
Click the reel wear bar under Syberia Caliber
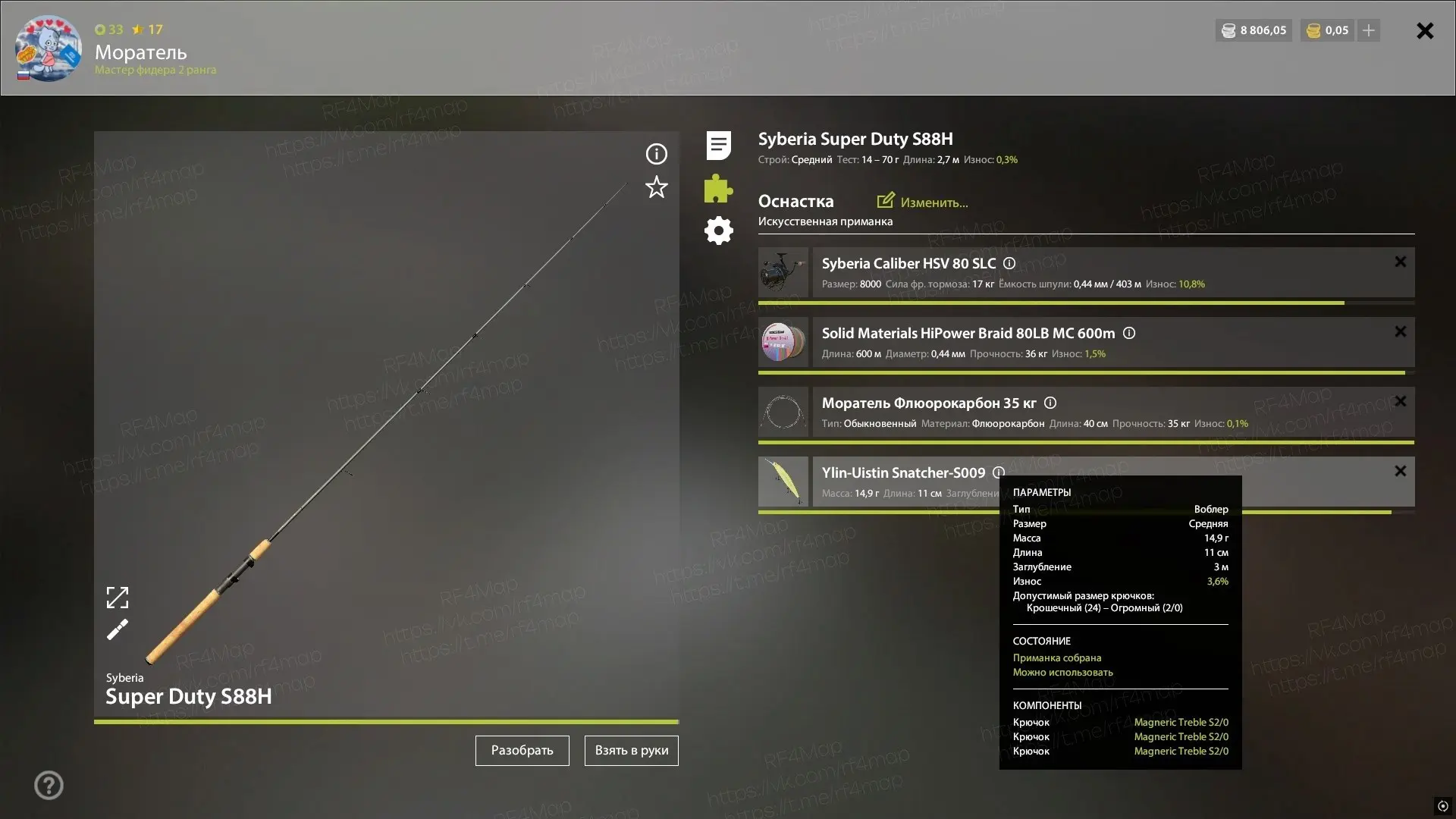[x=1086, y=303]
